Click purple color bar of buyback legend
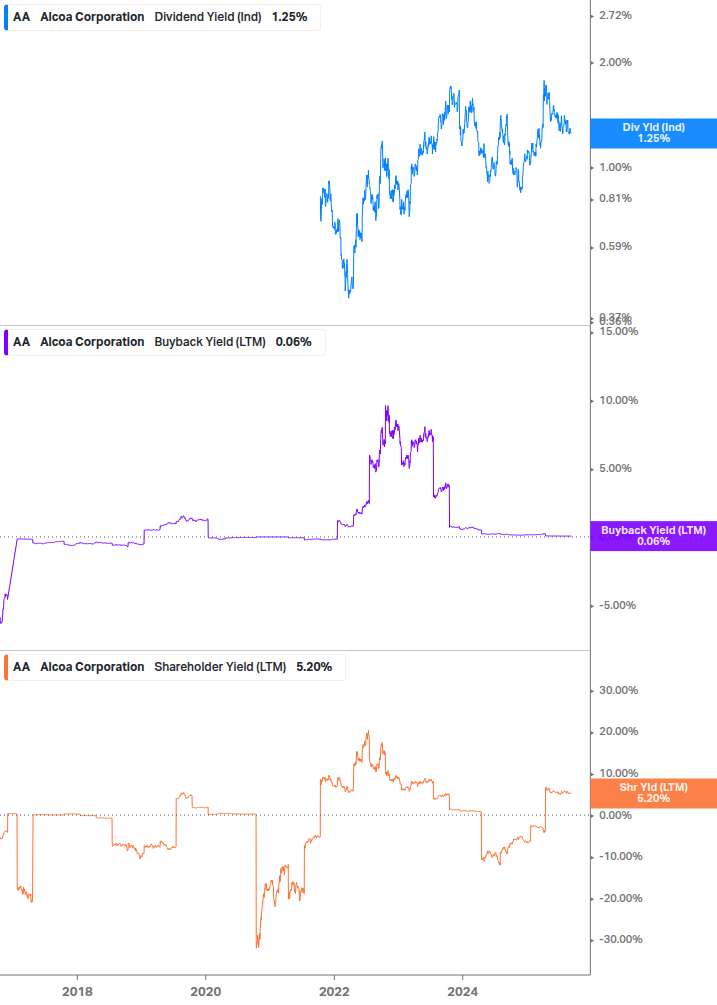 tap(6, 342)
